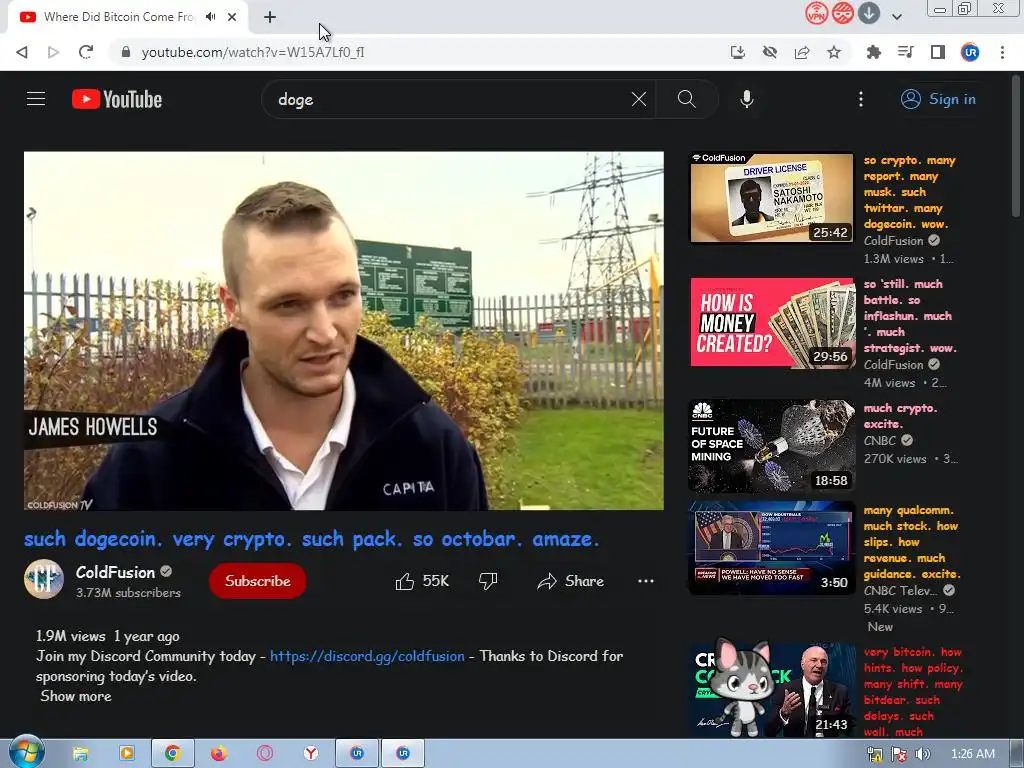
Task: Click the red ad-block icon beside VPN
Action: click(x=842, y=13)
